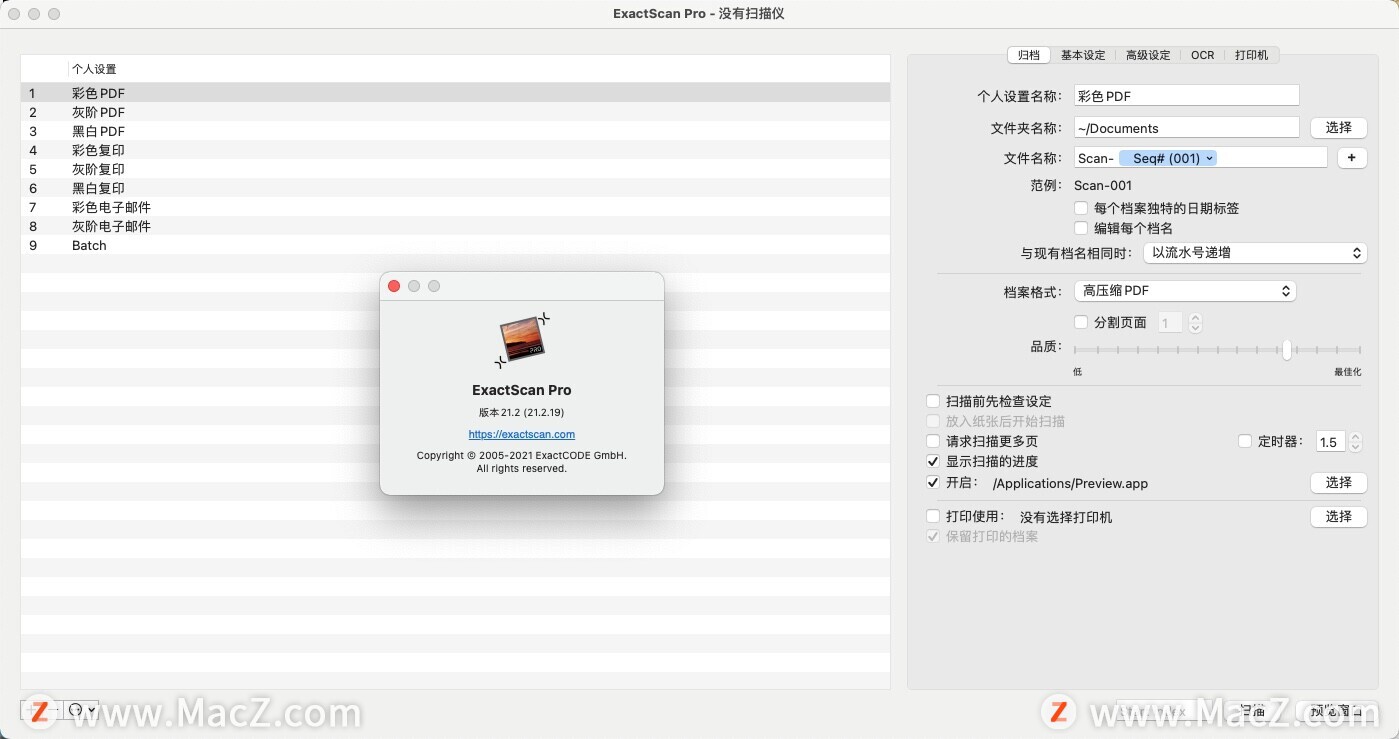Click 选择 button for printer selection
Image resolution: width=1399 pixels, height=739 pixels.
(x=1339, y=516)
